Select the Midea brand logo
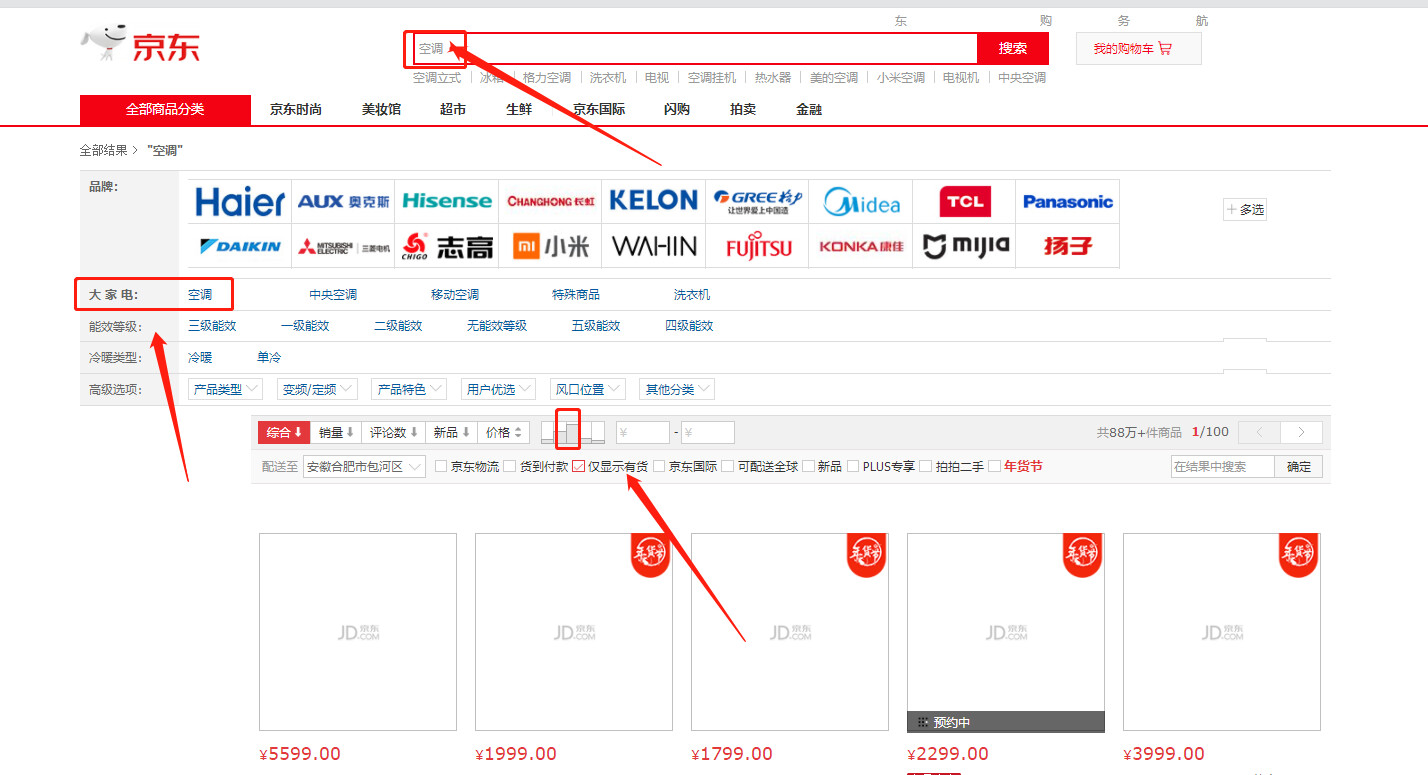 tap(861, 202)
